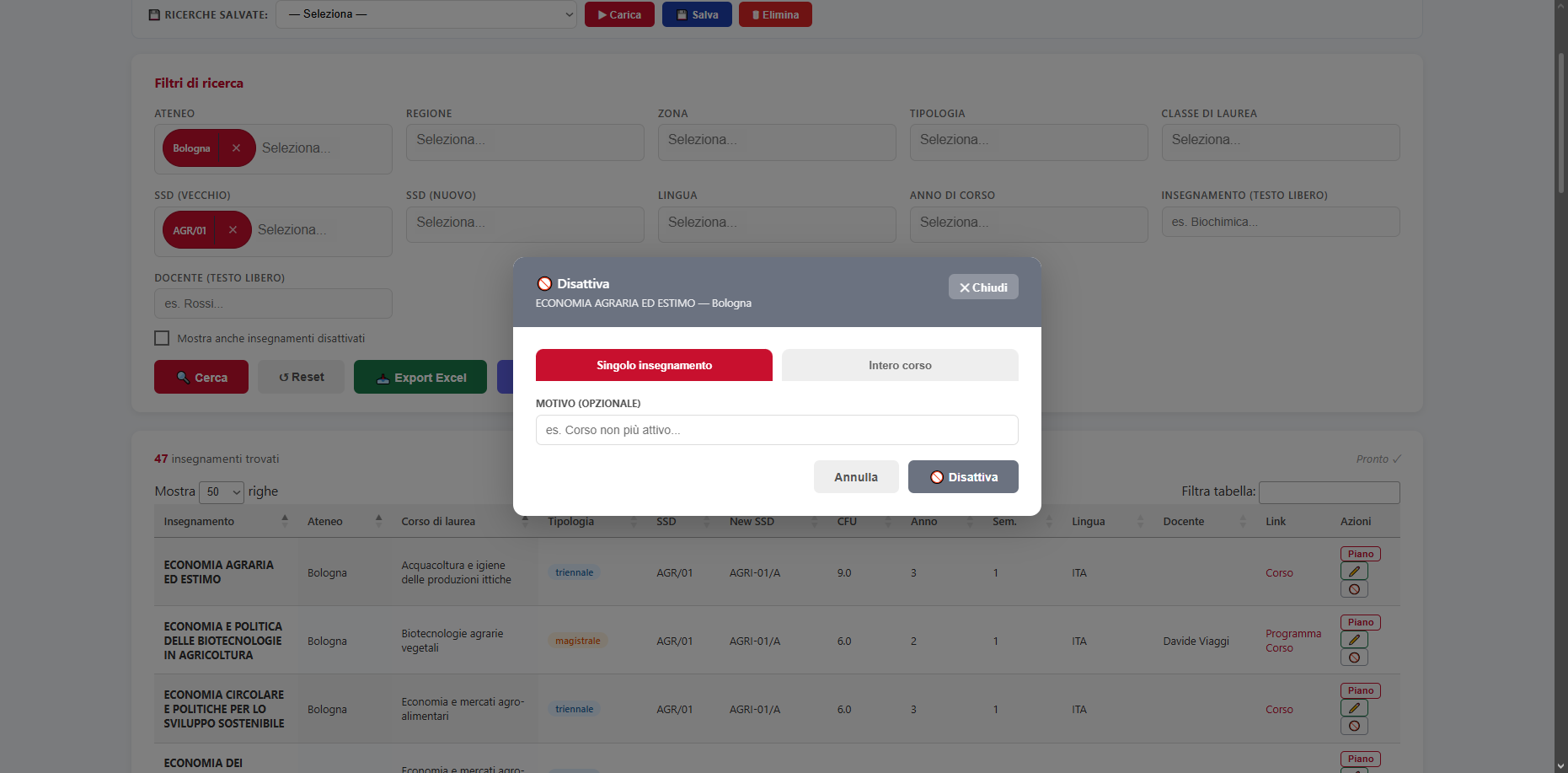Click the Corso di laurea column header
This screenshot has width=1568, height=773.
click(438, 521)
